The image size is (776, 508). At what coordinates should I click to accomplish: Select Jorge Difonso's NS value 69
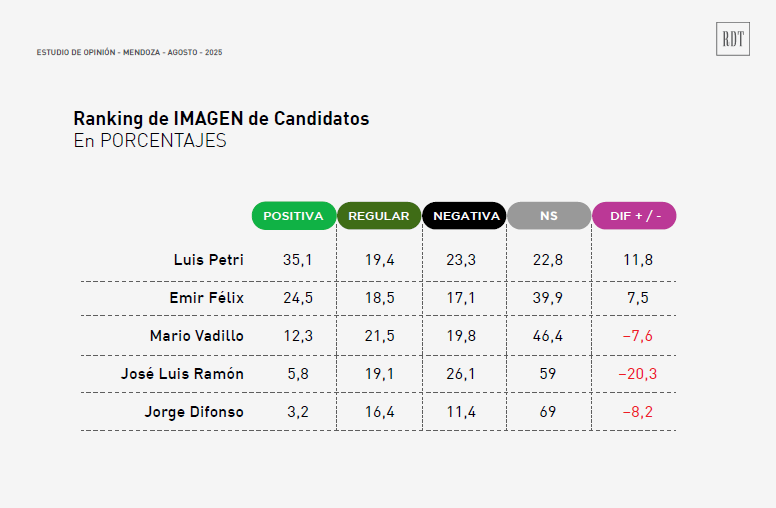pos(548,412)
